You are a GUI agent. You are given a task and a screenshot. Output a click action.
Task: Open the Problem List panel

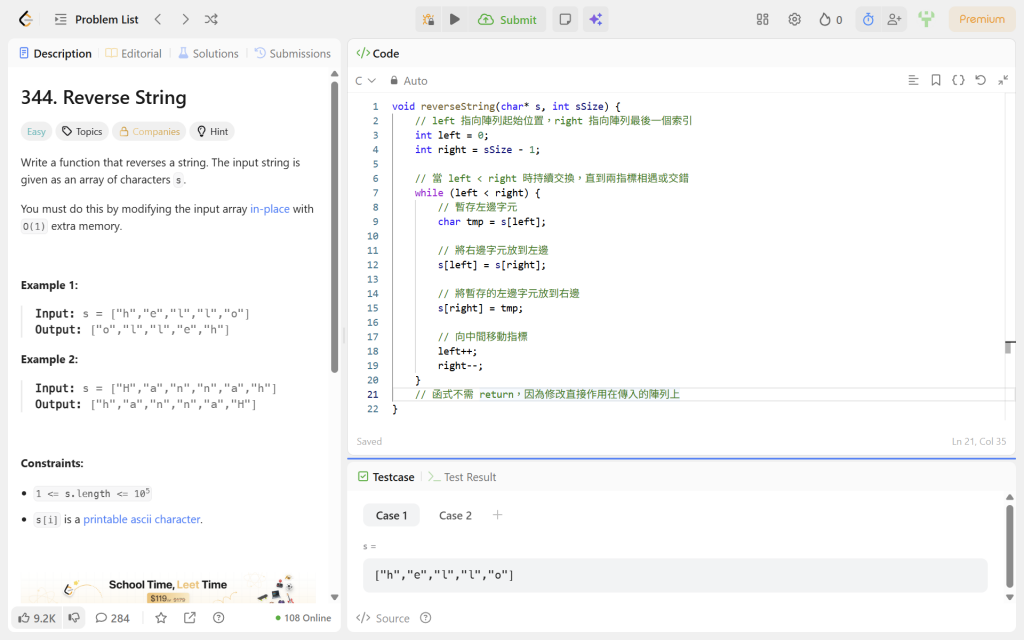click(97, 20)
